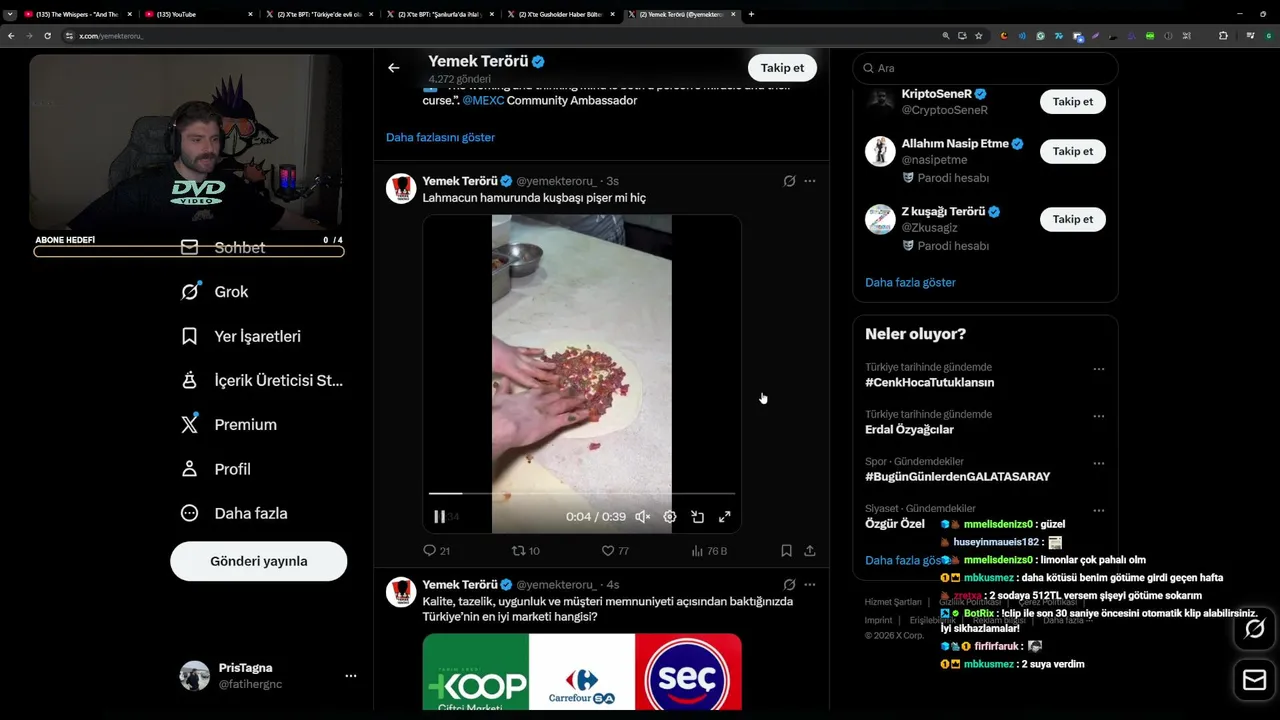Image resolution: width=1280 pixels, height=720 pixels.
Task: Close the (135) YouTube tab
Action: (x=250, y=14)
